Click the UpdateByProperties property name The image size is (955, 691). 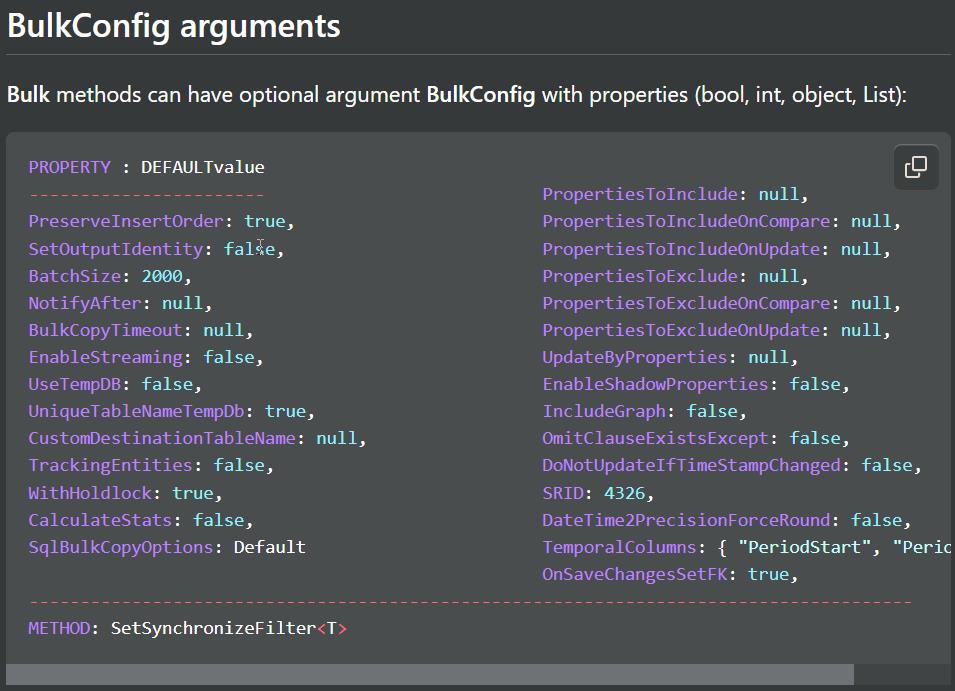[634, 357]
